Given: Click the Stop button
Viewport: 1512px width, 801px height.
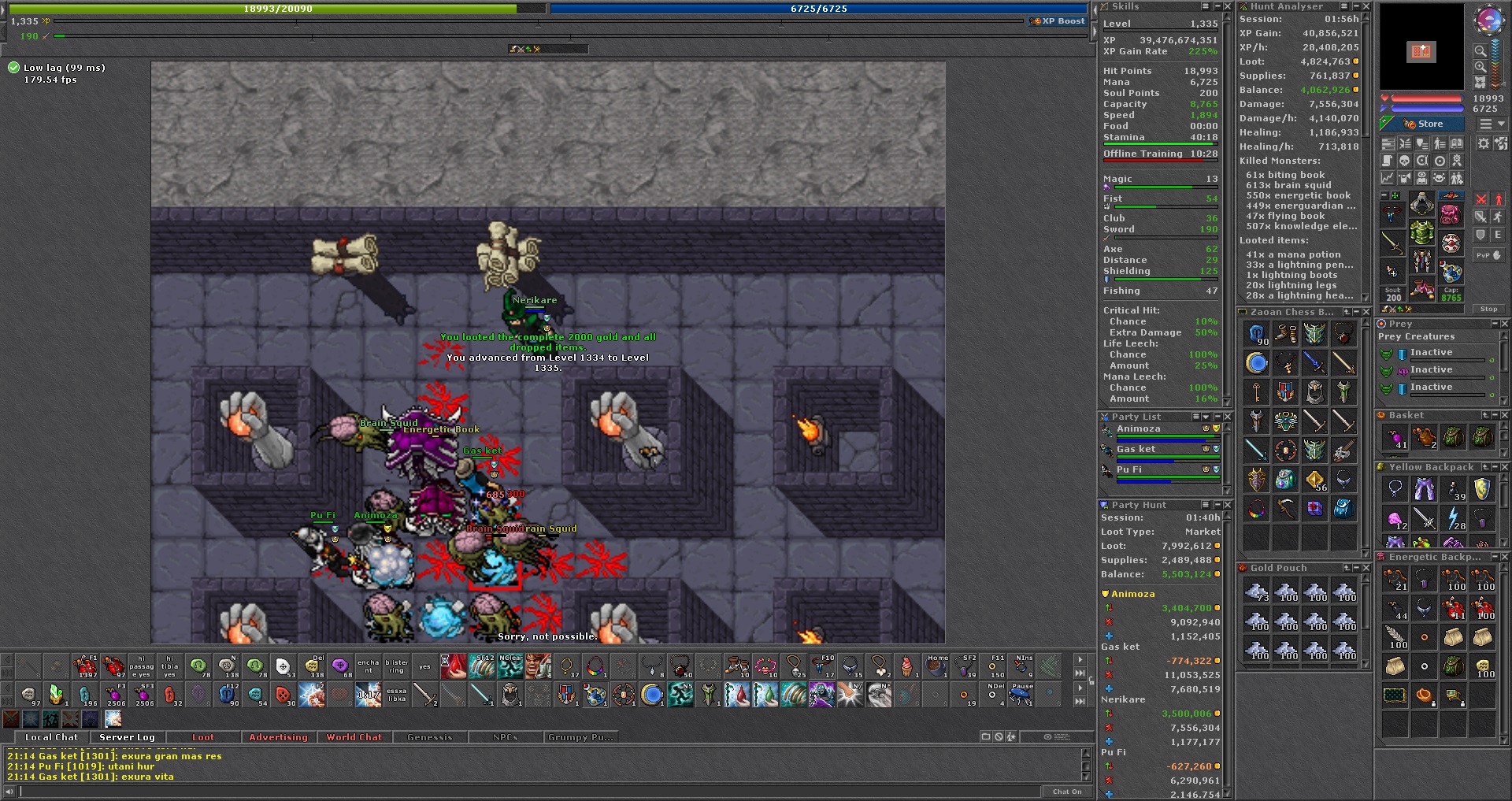Looking at the screenshot, I should click(1488, 309).
